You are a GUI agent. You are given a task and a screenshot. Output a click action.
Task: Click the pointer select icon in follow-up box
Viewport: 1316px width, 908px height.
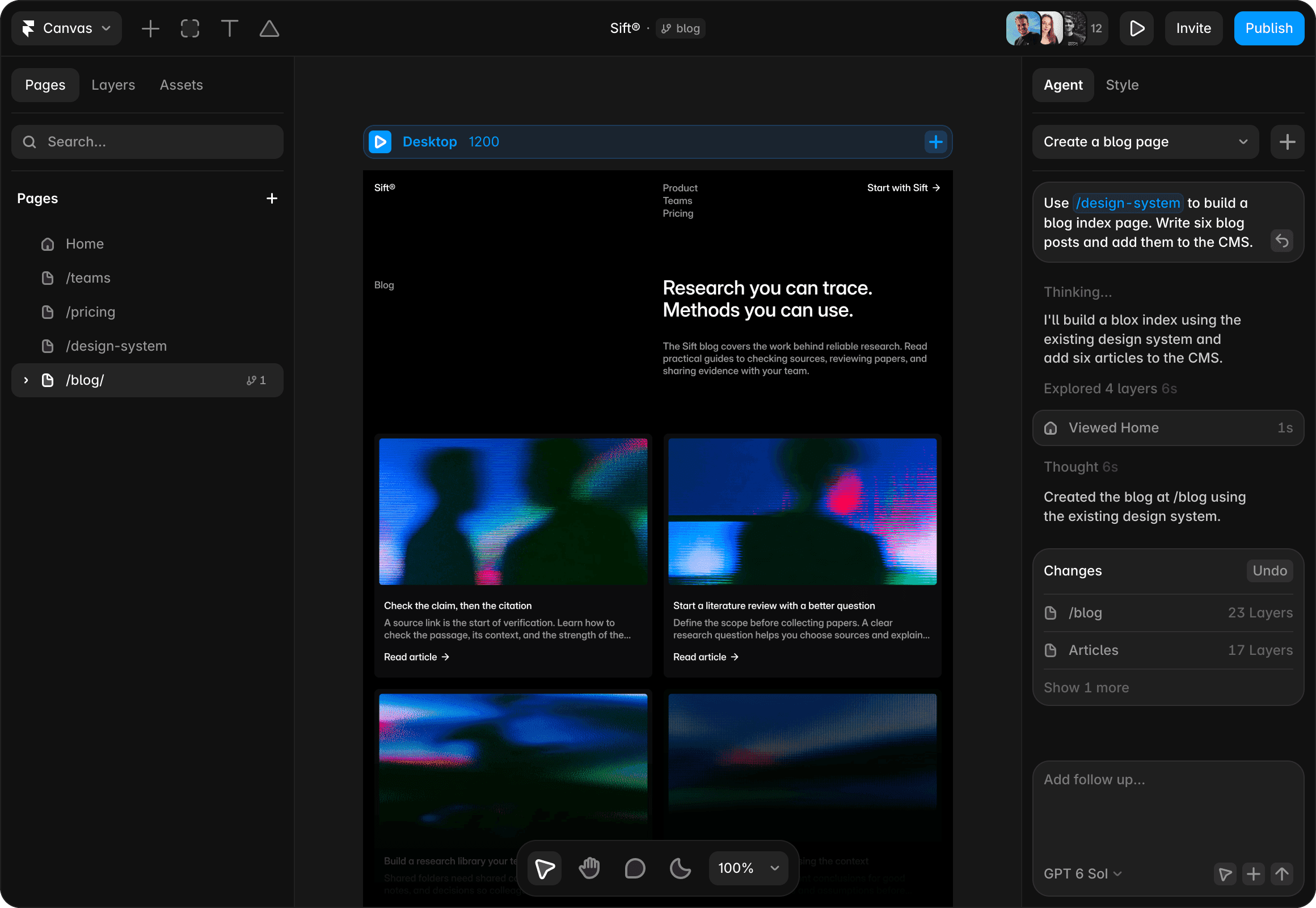coord(1225,874)
